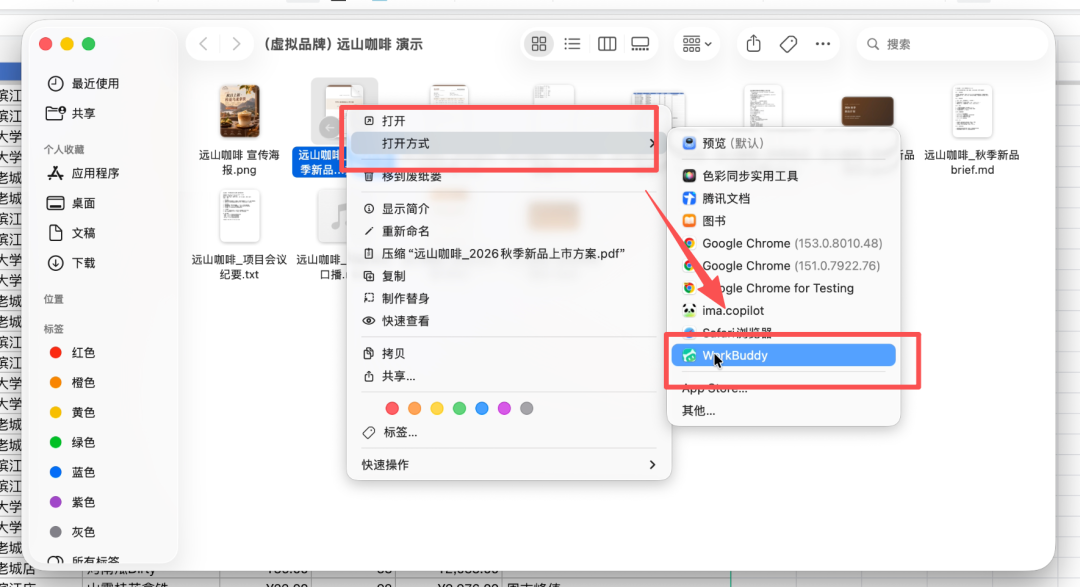Screen dimensions: 1080x587
Task: Open with WorkBuddy
Action: (x=783, y=356)
